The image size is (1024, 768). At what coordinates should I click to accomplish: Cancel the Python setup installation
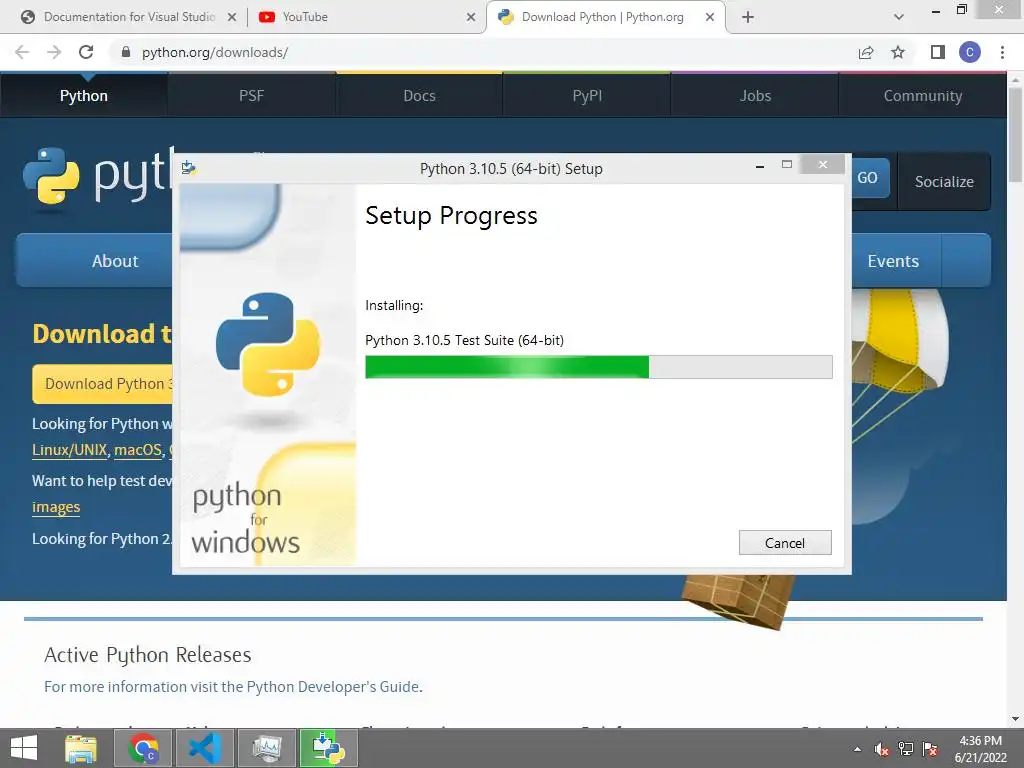click(785, 543)
